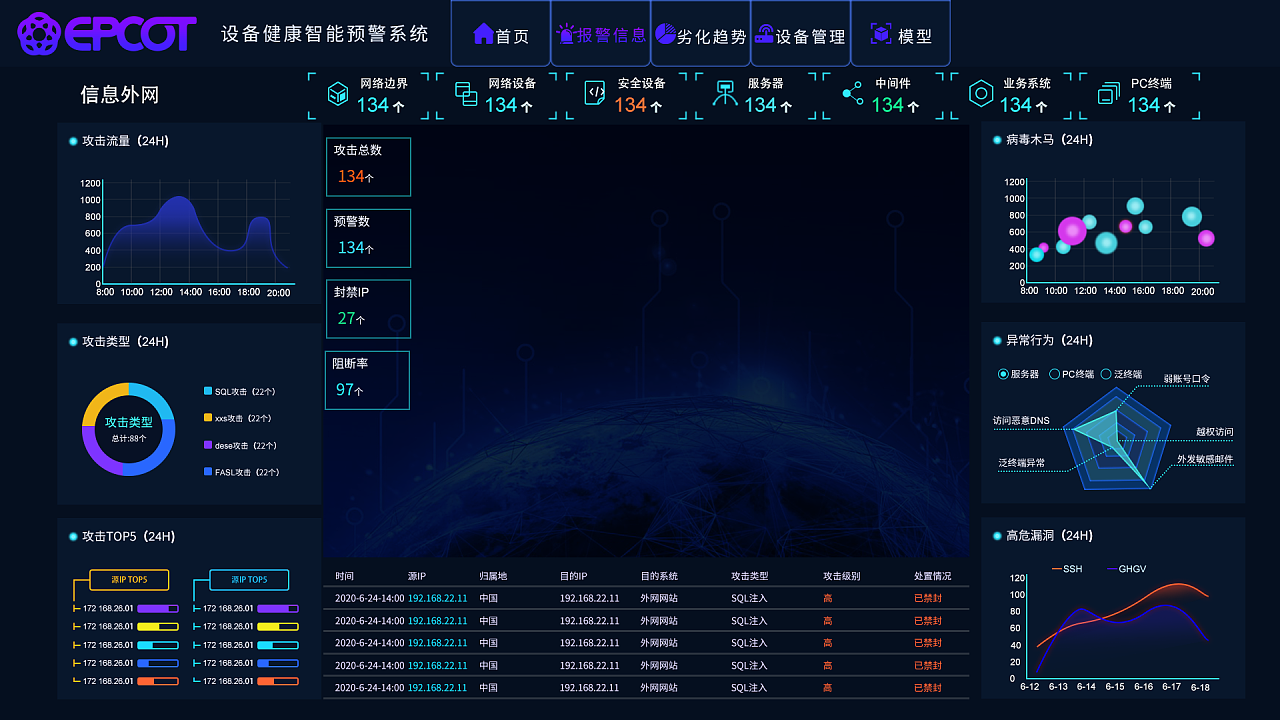This screenshot has width=1280, height=720.
Task: Click the PC终端 monitor icon
Action: 1109,94
